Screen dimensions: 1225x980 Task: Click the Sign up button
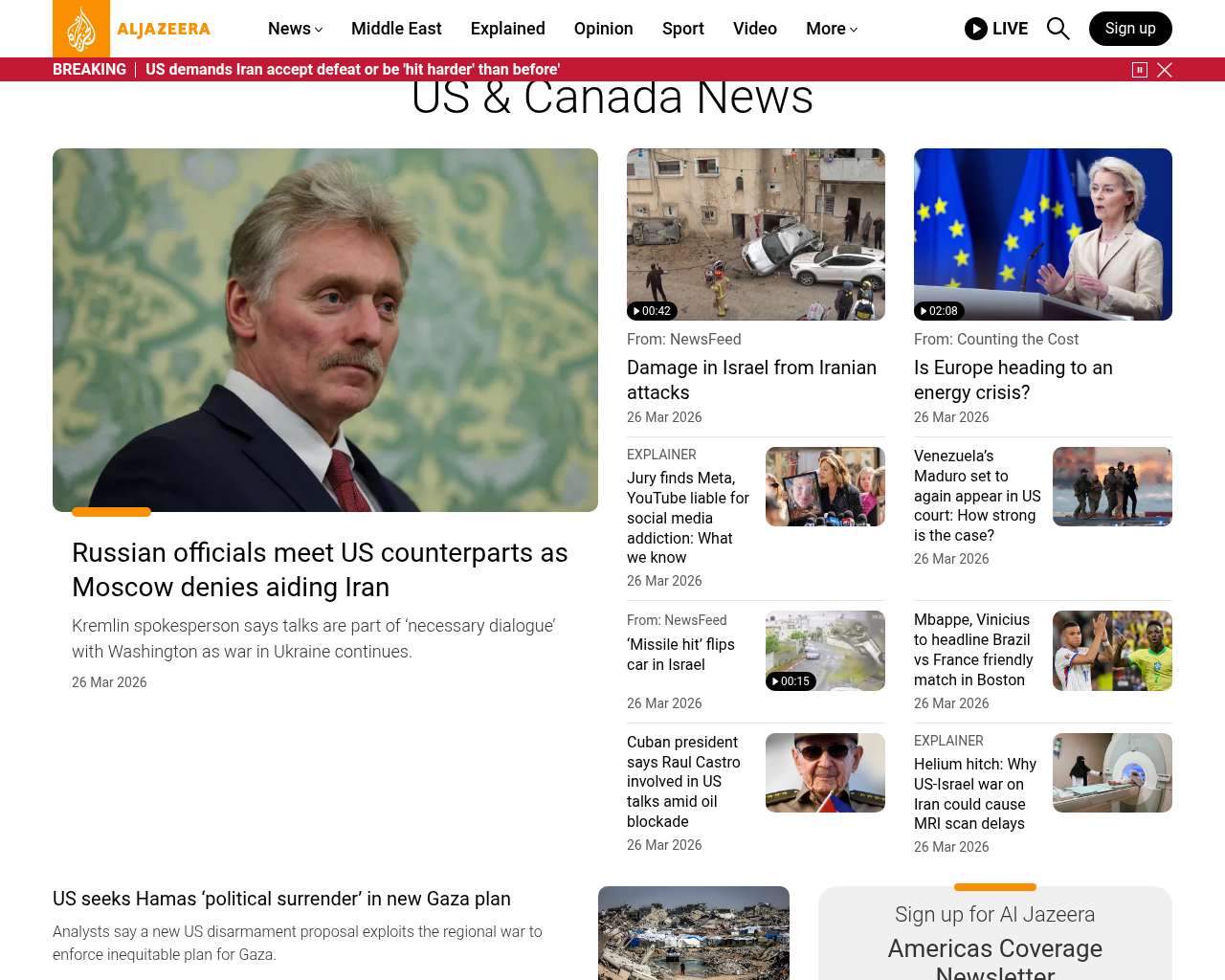tap(1129, 29)
